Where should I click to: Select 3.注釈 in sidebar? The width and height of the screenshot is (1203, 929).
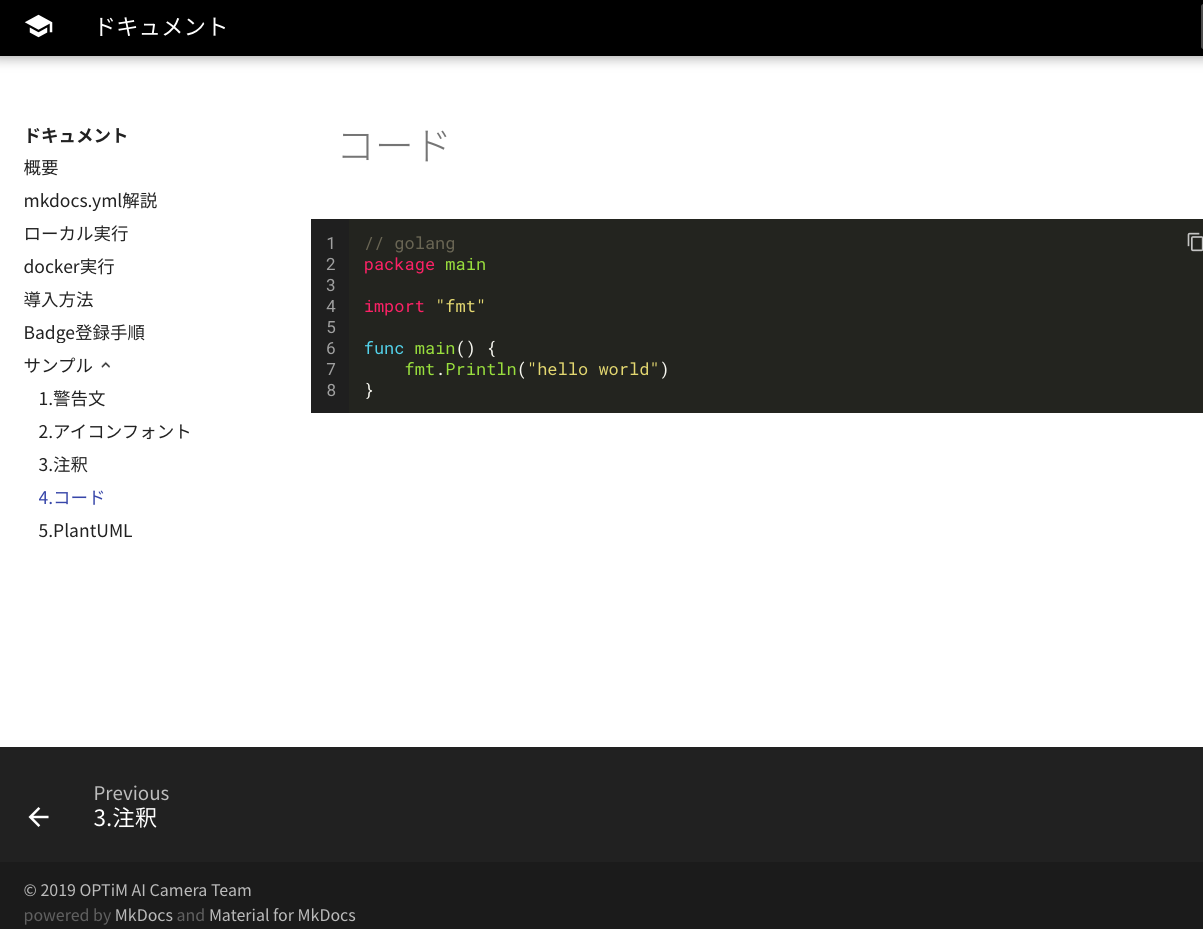pyautogui.click(x=63, y=464)
